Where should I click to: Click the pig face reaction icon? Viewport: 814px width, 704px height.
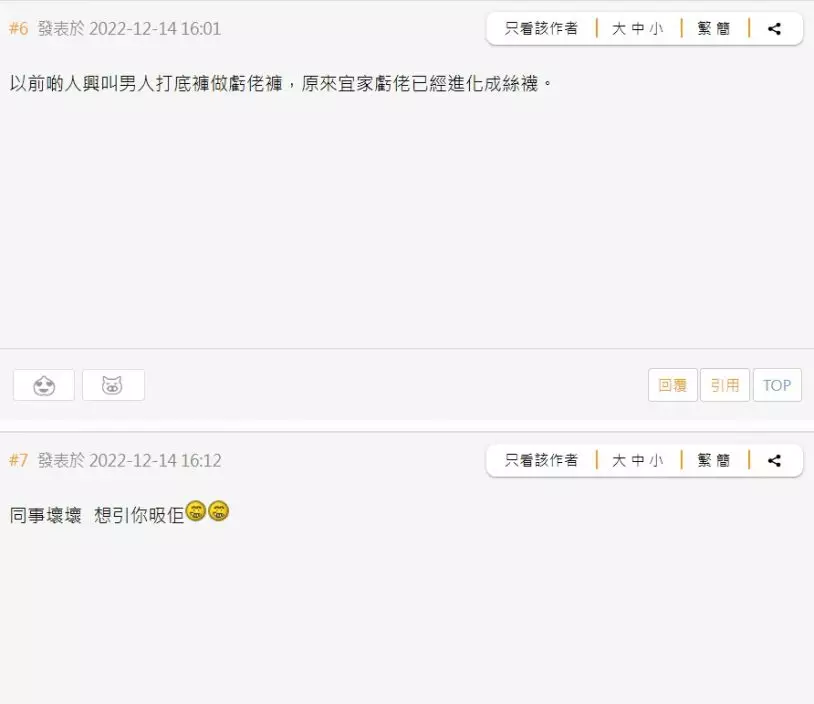[113, 385]
